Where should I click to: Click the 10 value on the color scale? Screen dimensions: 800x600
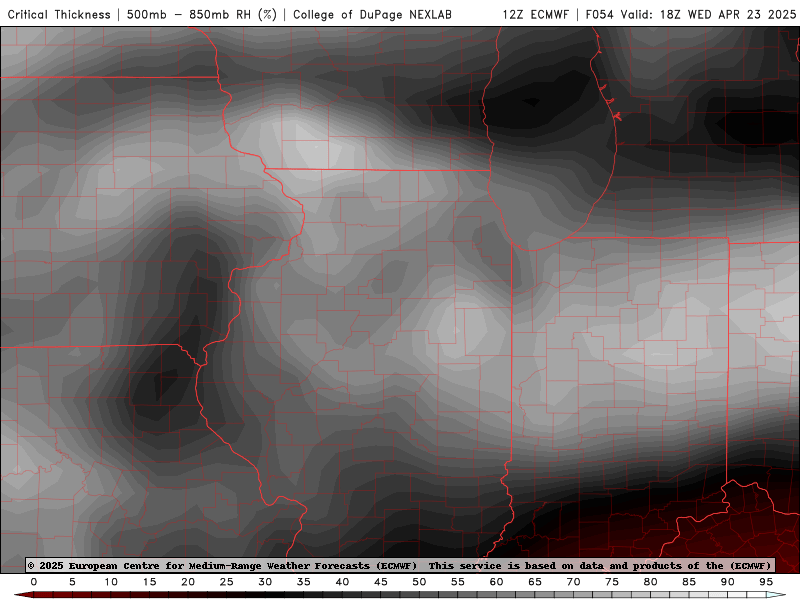[111, 582]
